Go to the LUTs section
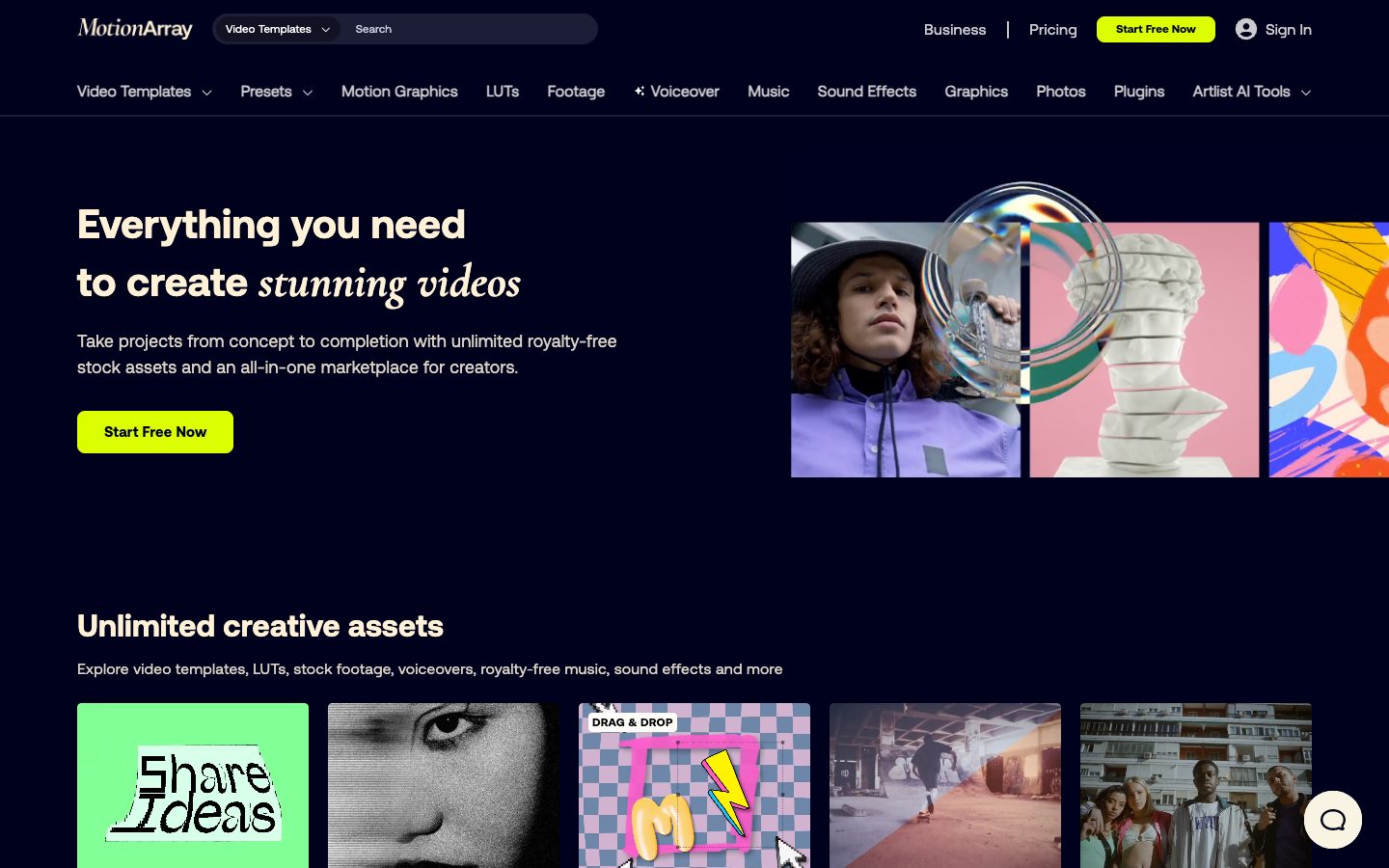Viewport: 1389px width, 868px height. point(503,92)
